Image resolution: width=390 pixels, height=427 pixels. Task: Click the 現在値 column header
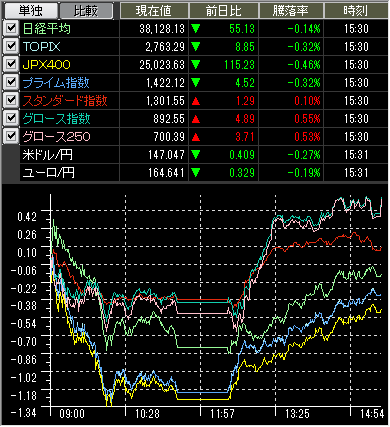click(154, 11)
